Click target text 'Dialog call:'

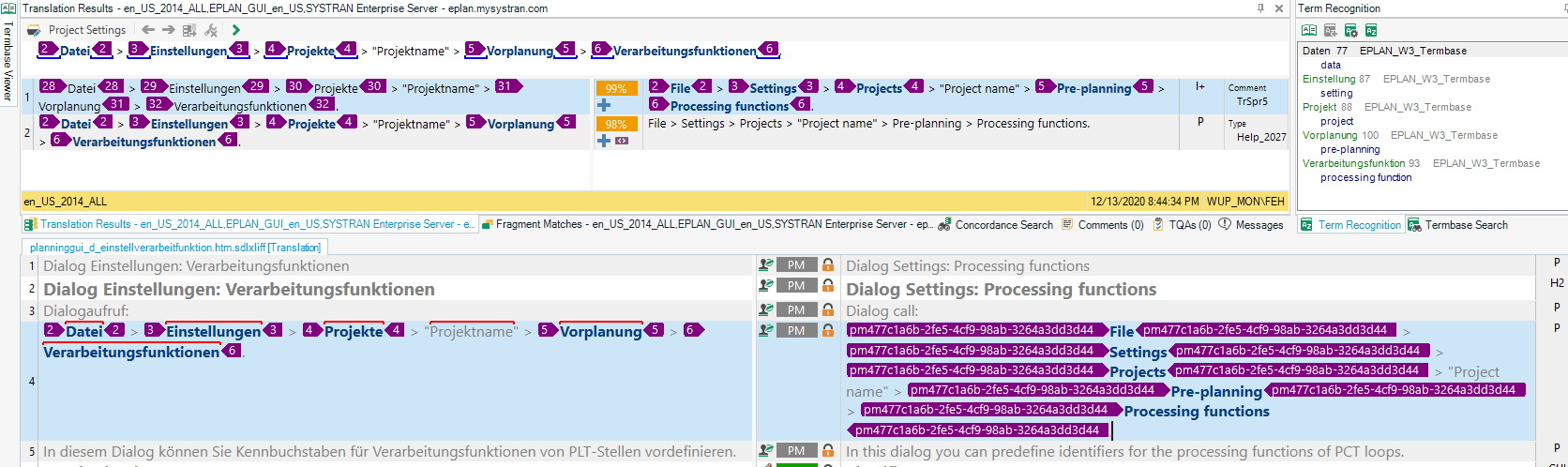[882, 310]
